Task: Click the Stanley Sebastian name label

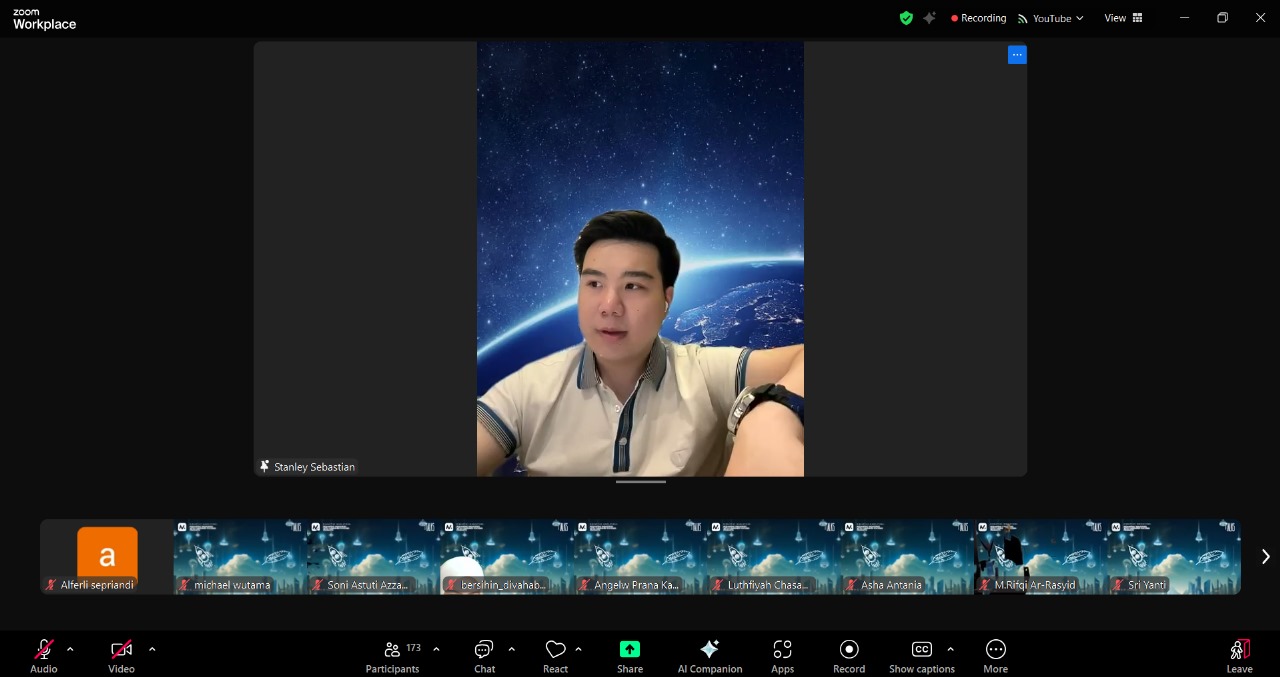Action: (x=315, y=467)
